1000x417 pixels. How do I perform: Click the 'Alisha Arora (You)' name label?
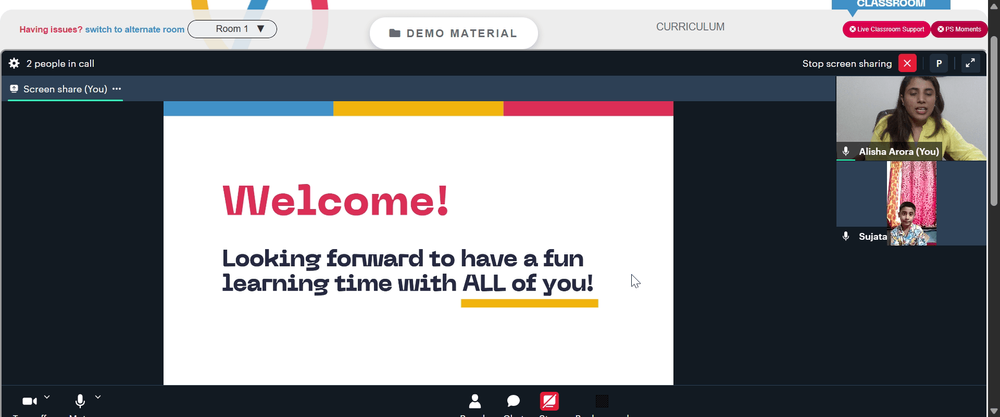coord(899,152)
